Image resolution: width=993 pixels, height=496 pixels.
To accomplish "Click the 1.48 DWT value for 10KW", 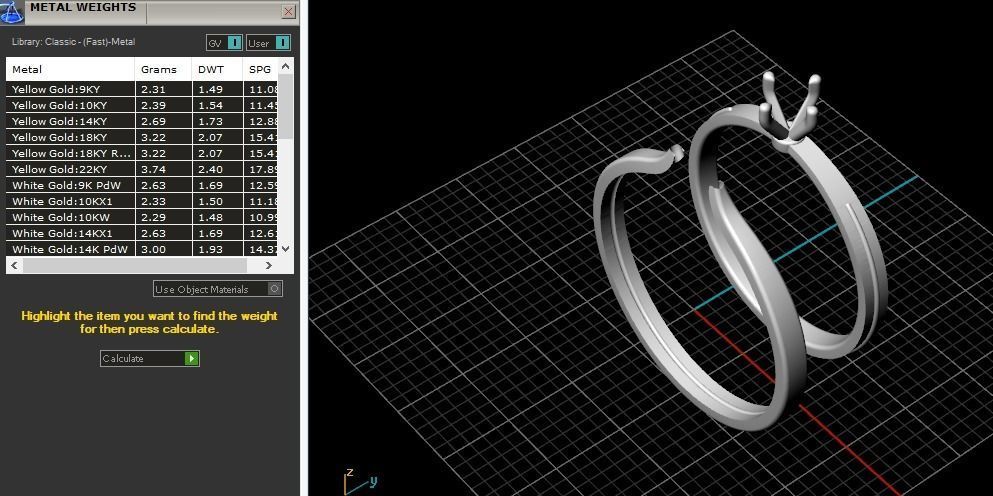I will 210,217.
